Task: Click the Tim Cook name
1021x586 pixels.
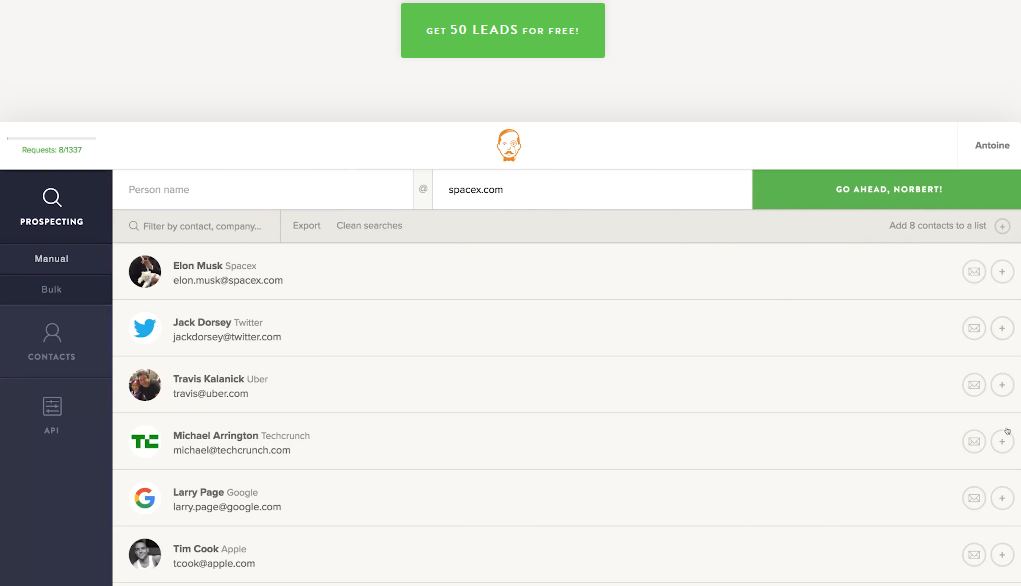Action: 195,549
